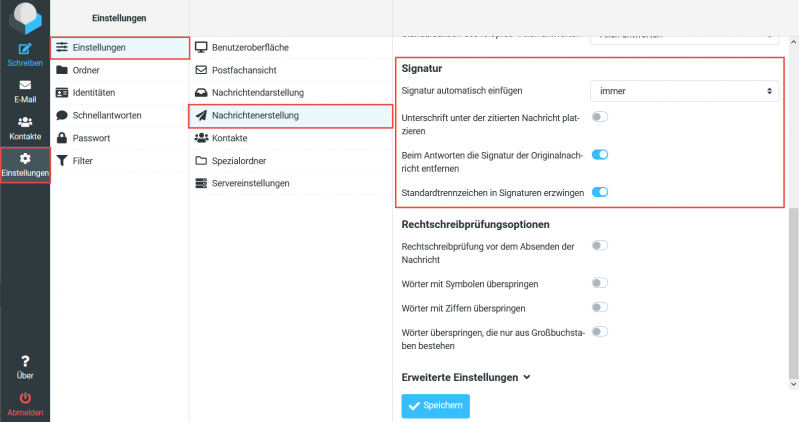Click the Schreiben compose icon

click(25, 49)
